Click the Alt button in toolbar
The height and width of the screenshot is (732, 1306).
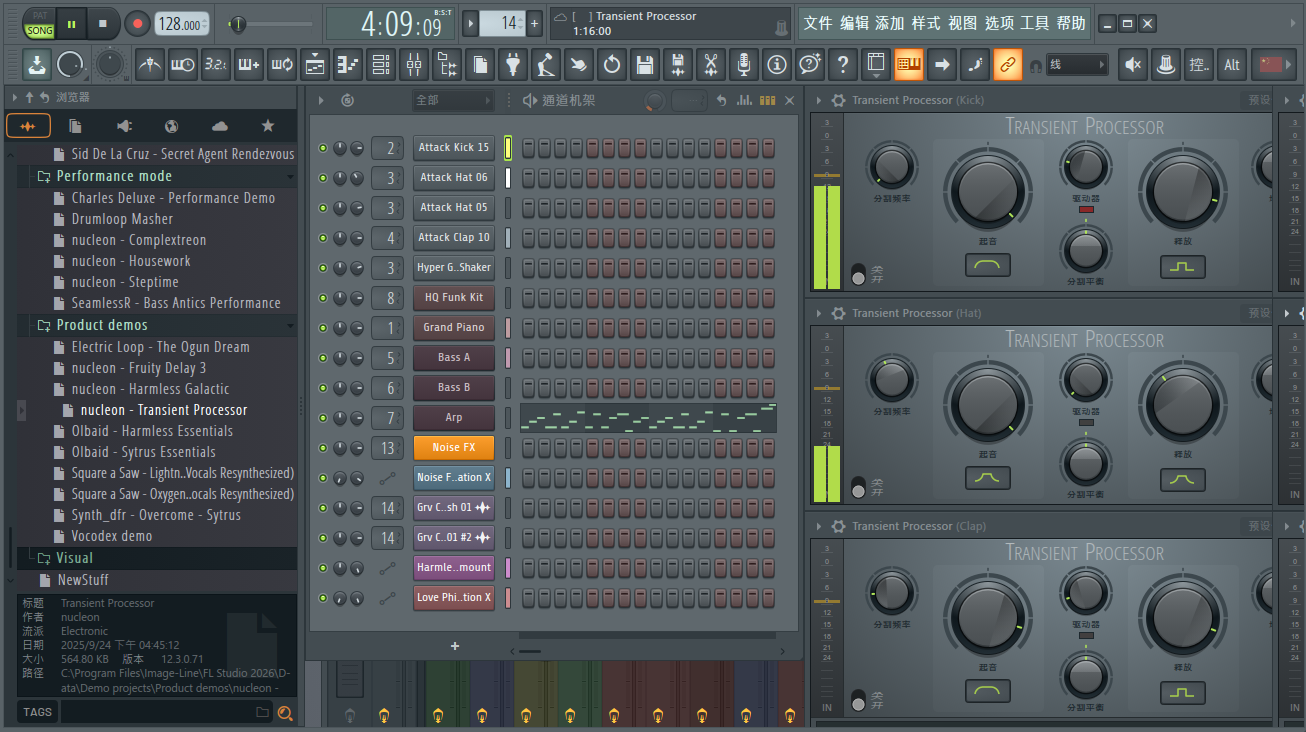click(x=1232, y=65)
